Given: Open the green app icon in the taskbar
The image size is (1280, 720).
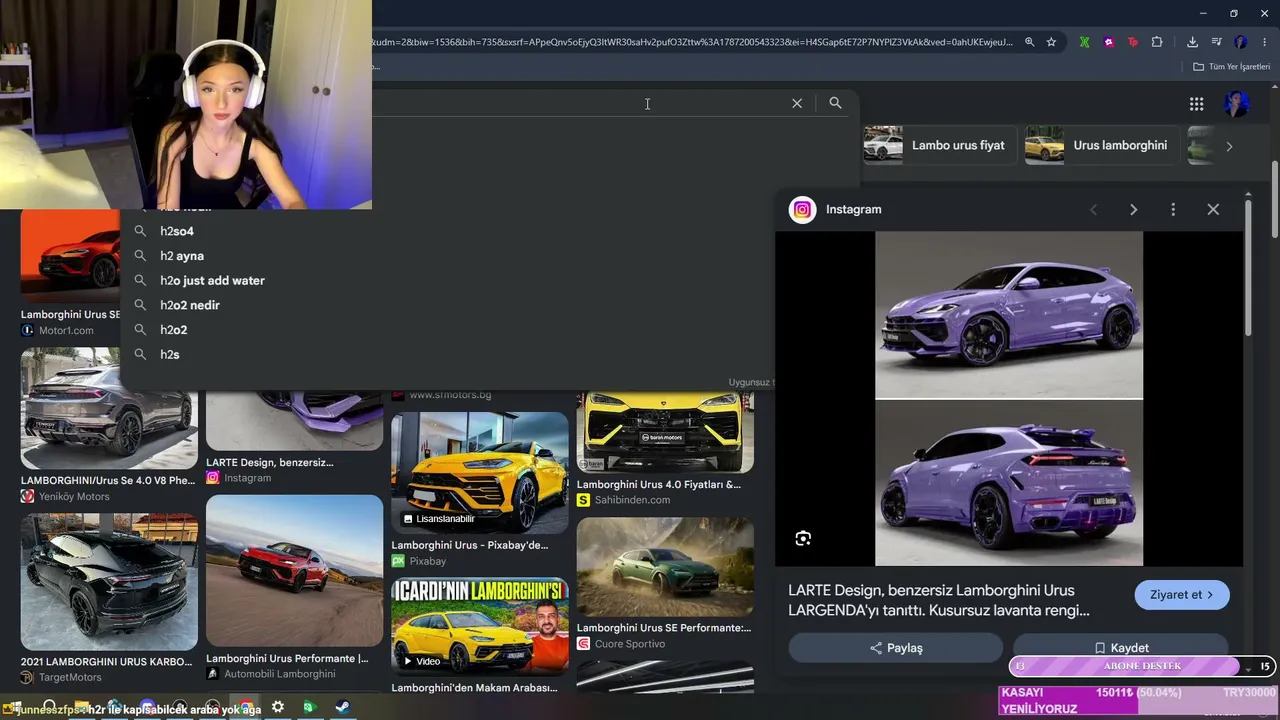Looking at the screenshot, I should 309,707.
